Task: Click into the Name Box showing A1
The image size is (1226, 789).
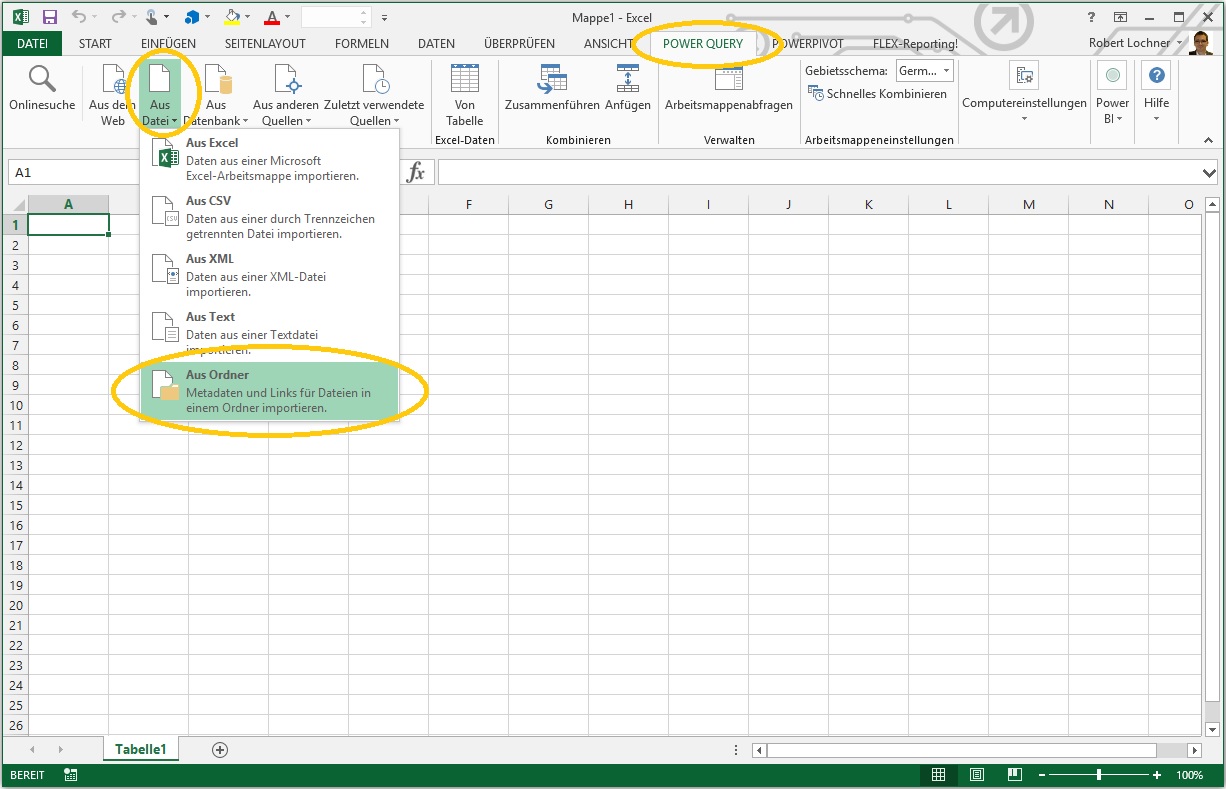Action: click(70, 173)
